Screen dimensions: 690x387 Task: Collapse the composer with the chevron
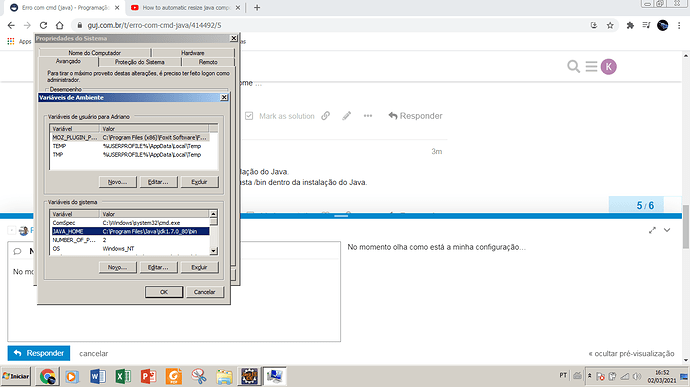667,230
